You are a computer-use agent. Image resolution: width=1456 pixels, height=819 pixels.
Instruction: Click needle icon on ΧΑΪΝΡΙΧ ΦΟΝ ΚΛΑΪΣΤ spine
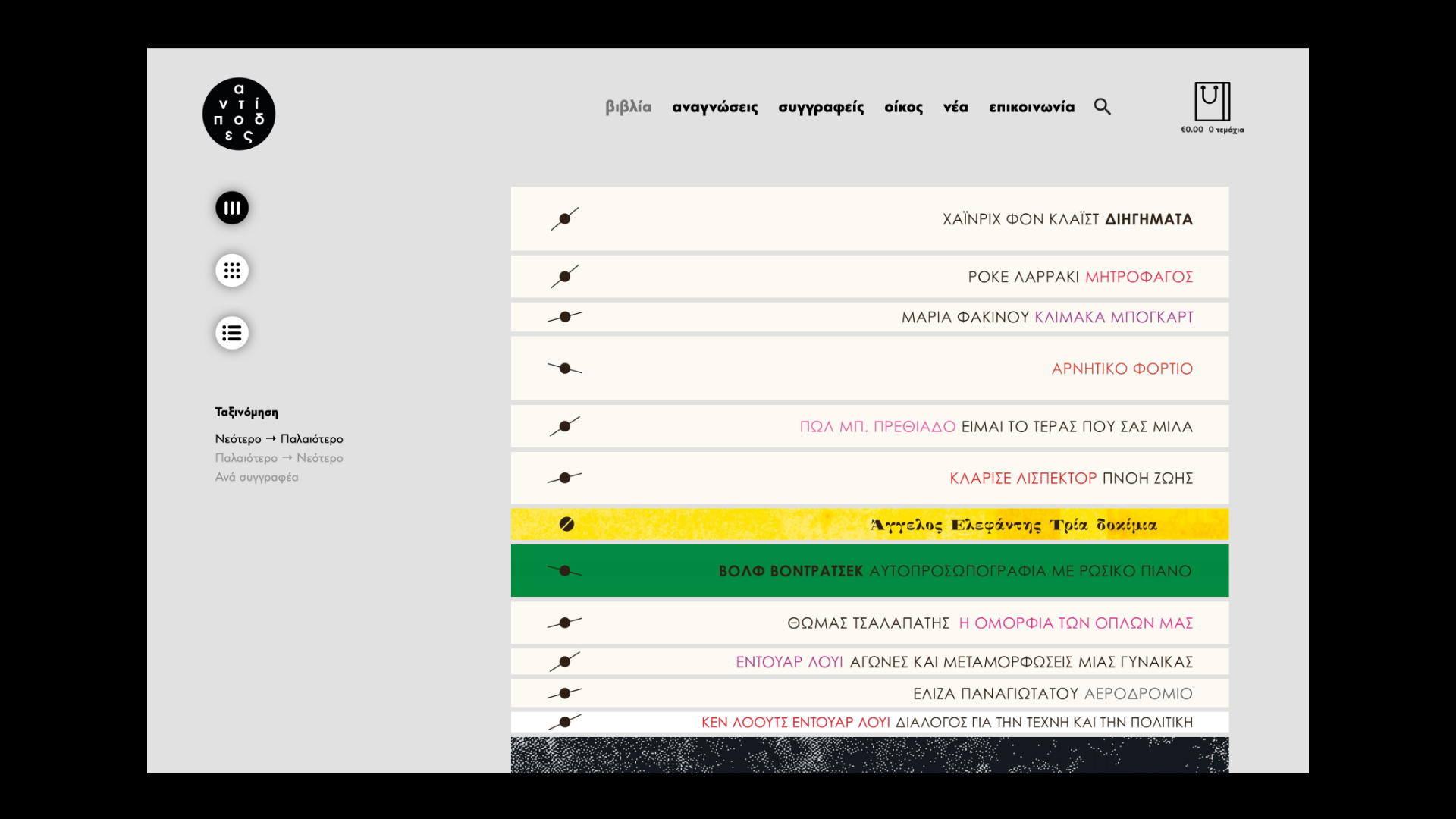565,219
